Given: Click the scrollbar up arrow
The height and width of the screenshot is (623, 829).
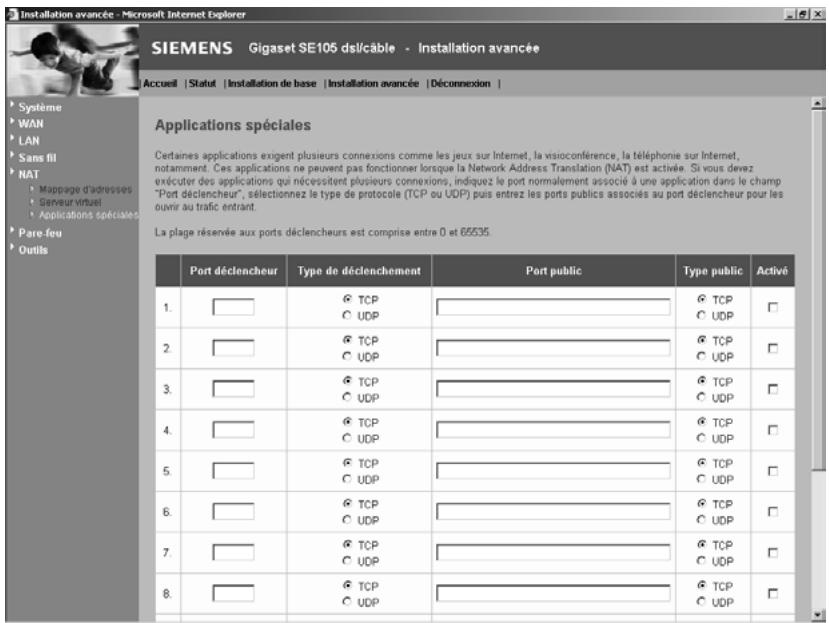Looking at the screenshot, I should point(818,104).
